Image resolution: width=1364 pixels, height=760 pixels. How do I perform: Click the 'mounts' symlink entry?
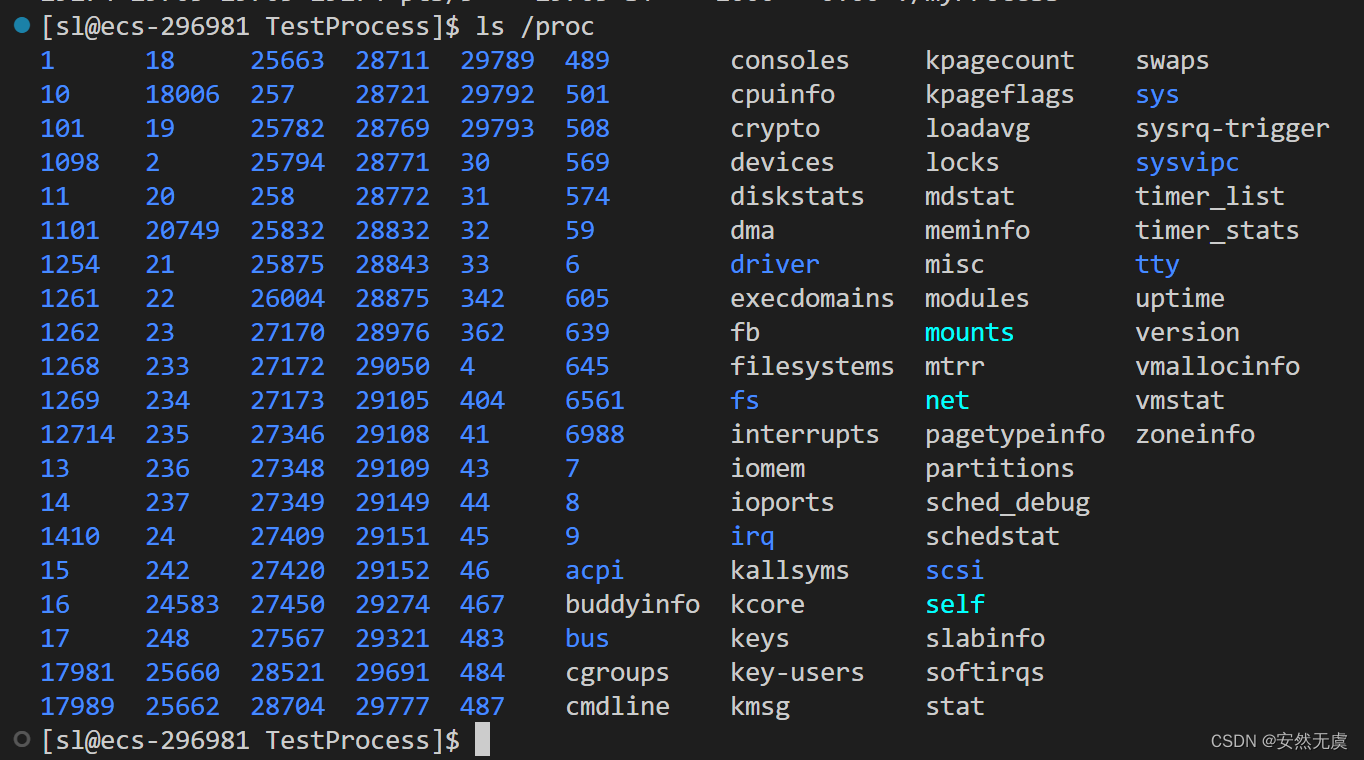(x=970, y=332)
